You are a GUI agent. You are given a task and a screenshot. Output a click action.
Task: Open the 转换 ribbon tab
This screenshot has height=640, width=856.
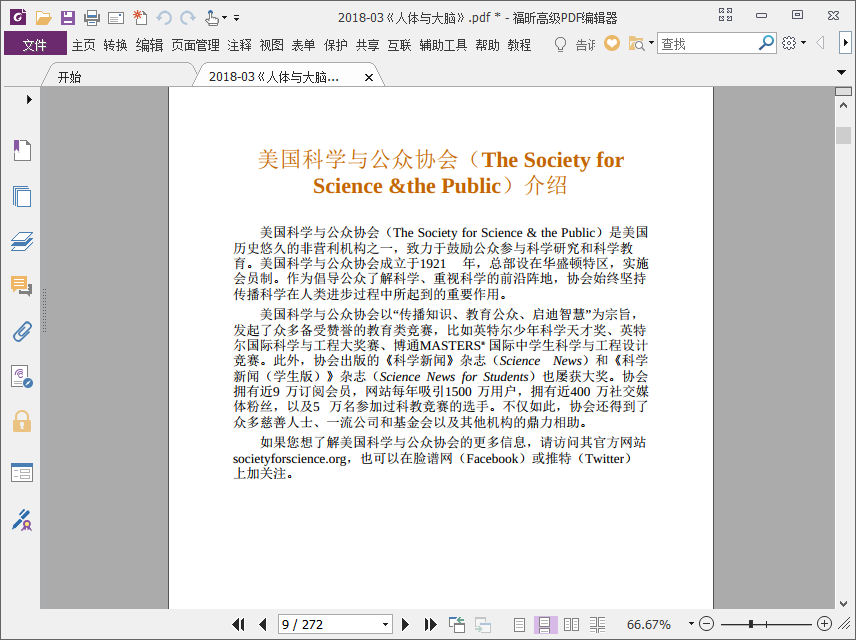[115, 45]
